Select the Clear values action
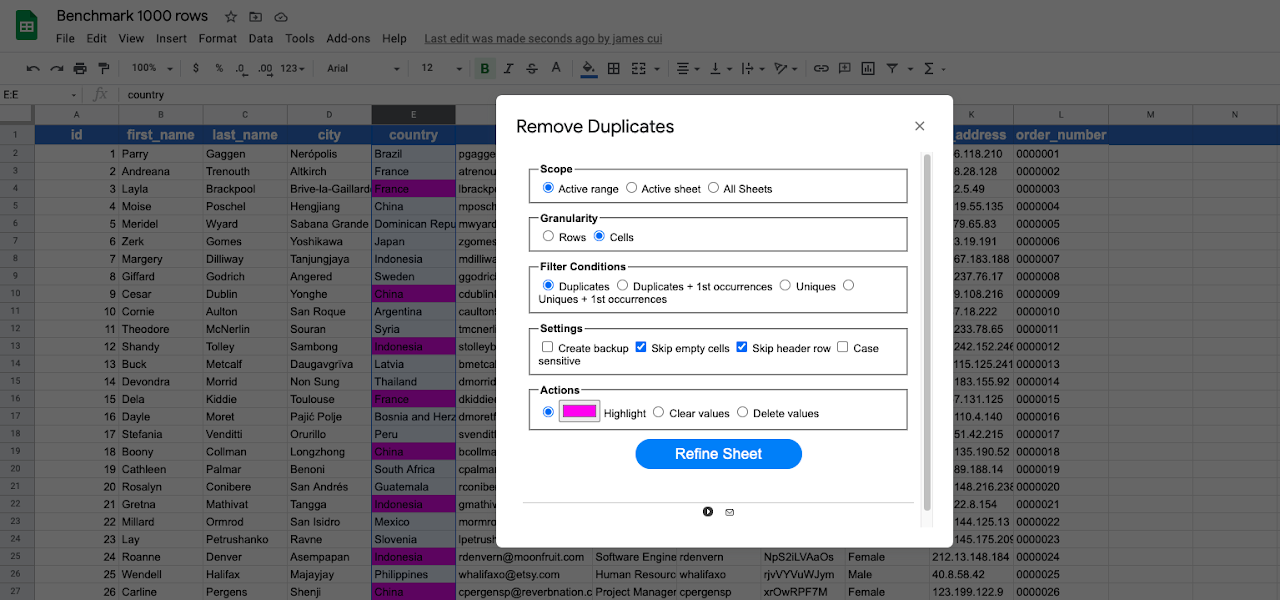This screenshot has width=1280, height=600. pyautogui.click(x=658, y=412)
